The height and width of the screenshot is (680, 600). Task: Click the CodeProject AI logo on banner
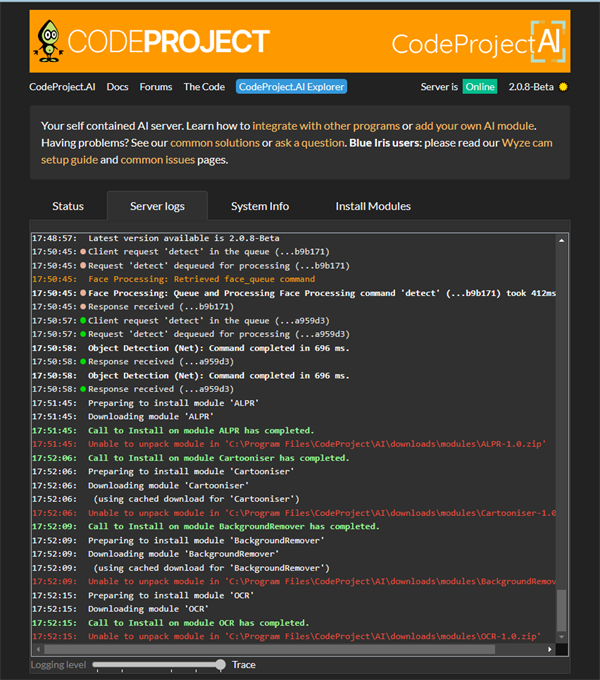coord(479,42)
